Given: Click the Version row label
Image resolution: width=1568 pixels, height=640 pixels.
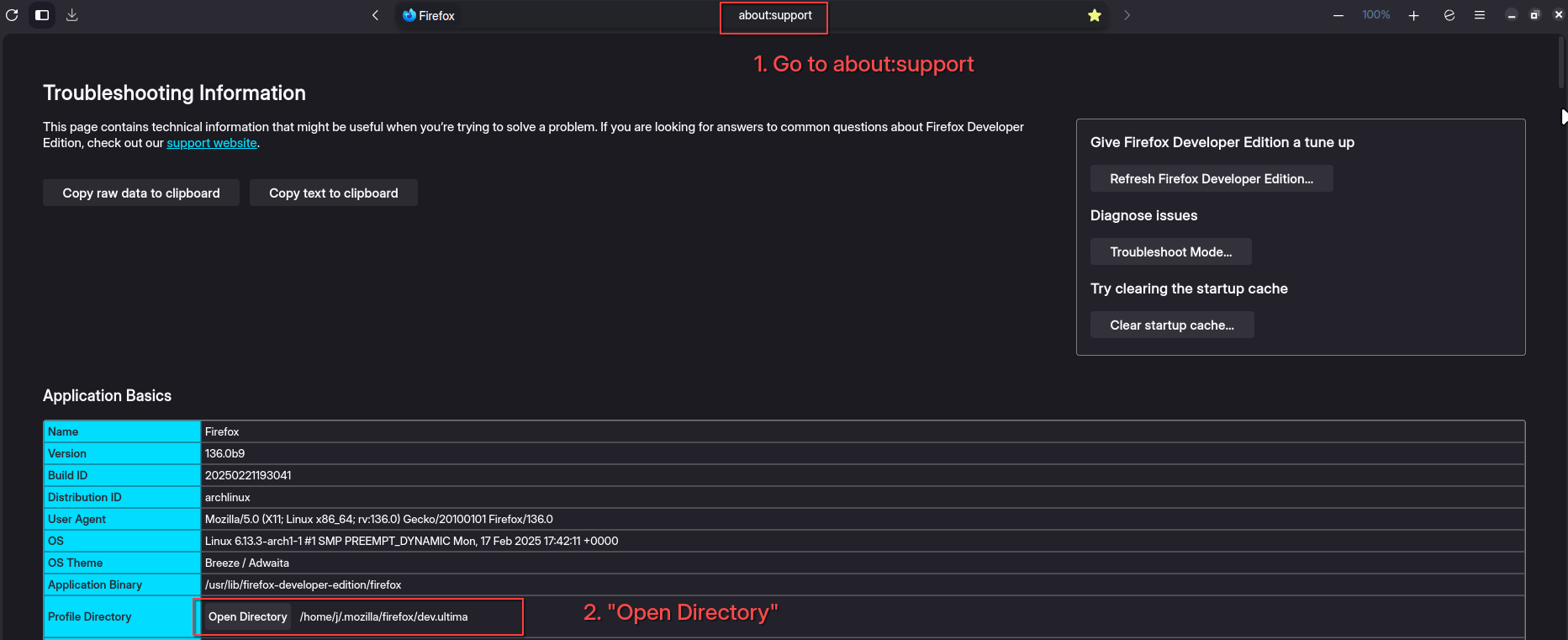Looking at the screenshot, I should (67, 453).
